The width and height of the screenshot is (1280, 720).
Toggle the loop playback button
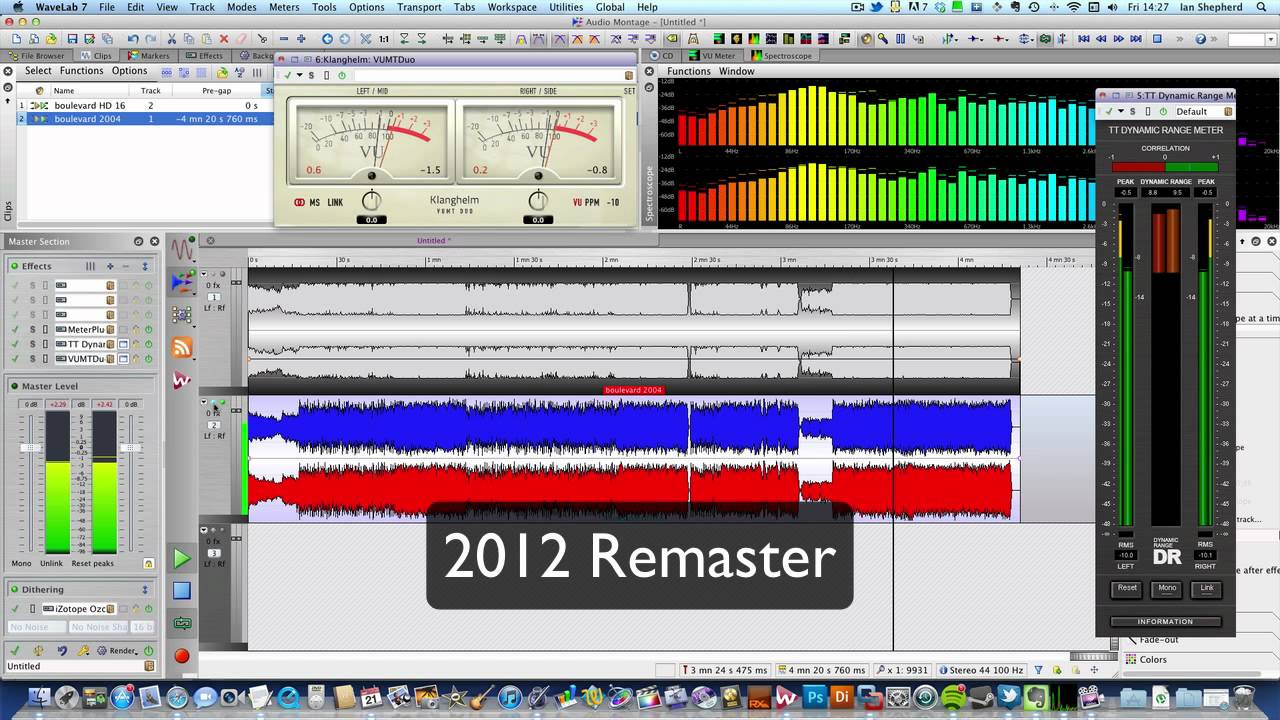pyautogui.click(x=182, y=623)
